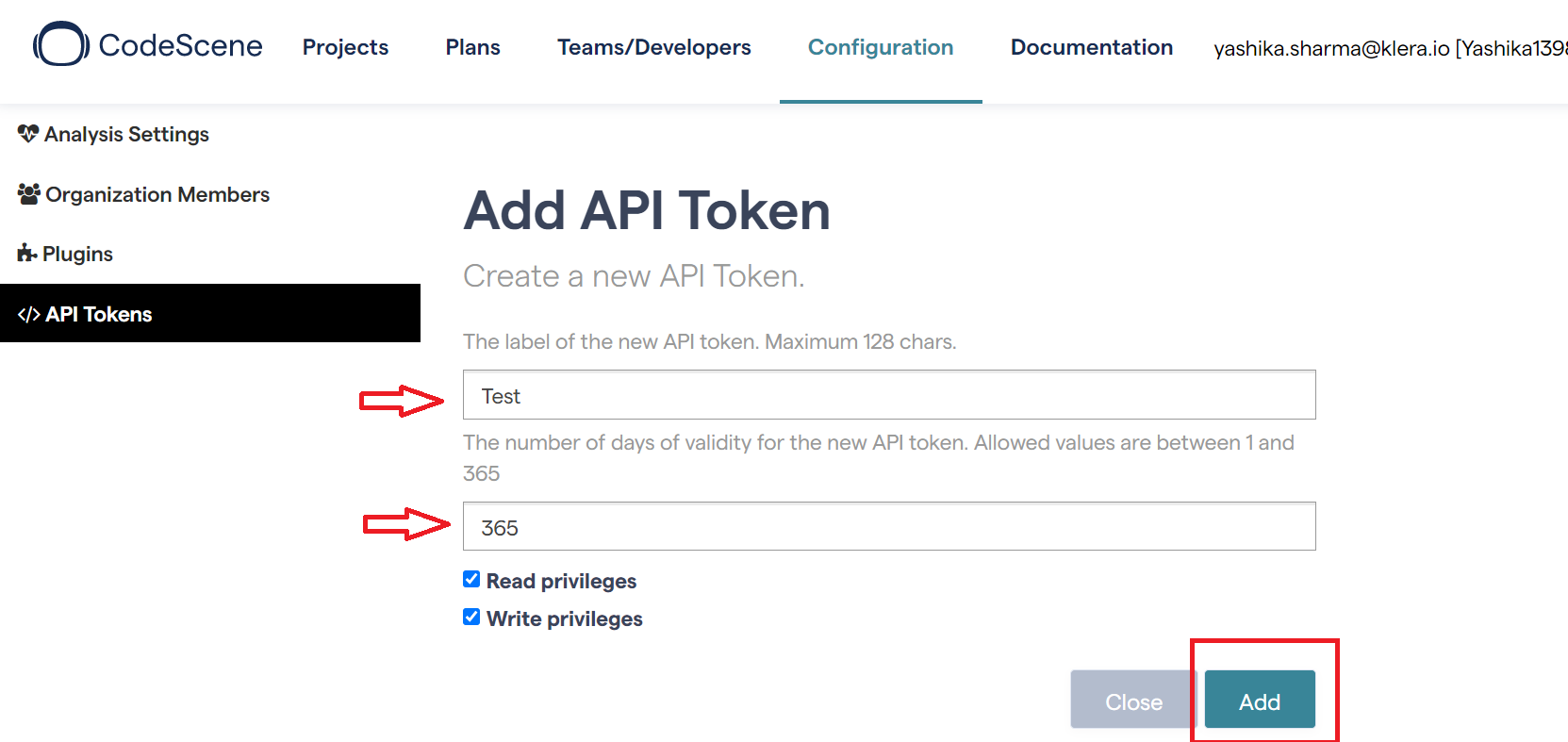The height and width of the screenshot is (742, 1568).
Task: Open the Projects menu
Action: (x=345, y=47)
